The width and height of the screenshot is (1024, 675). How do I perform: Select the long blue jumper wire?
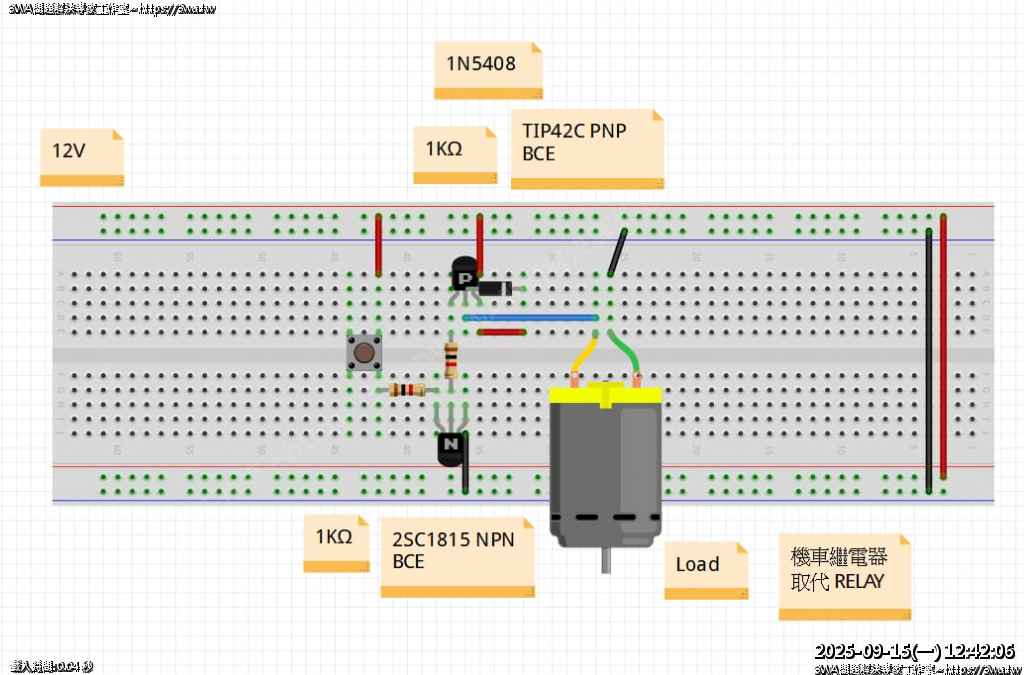coord(530,317)
